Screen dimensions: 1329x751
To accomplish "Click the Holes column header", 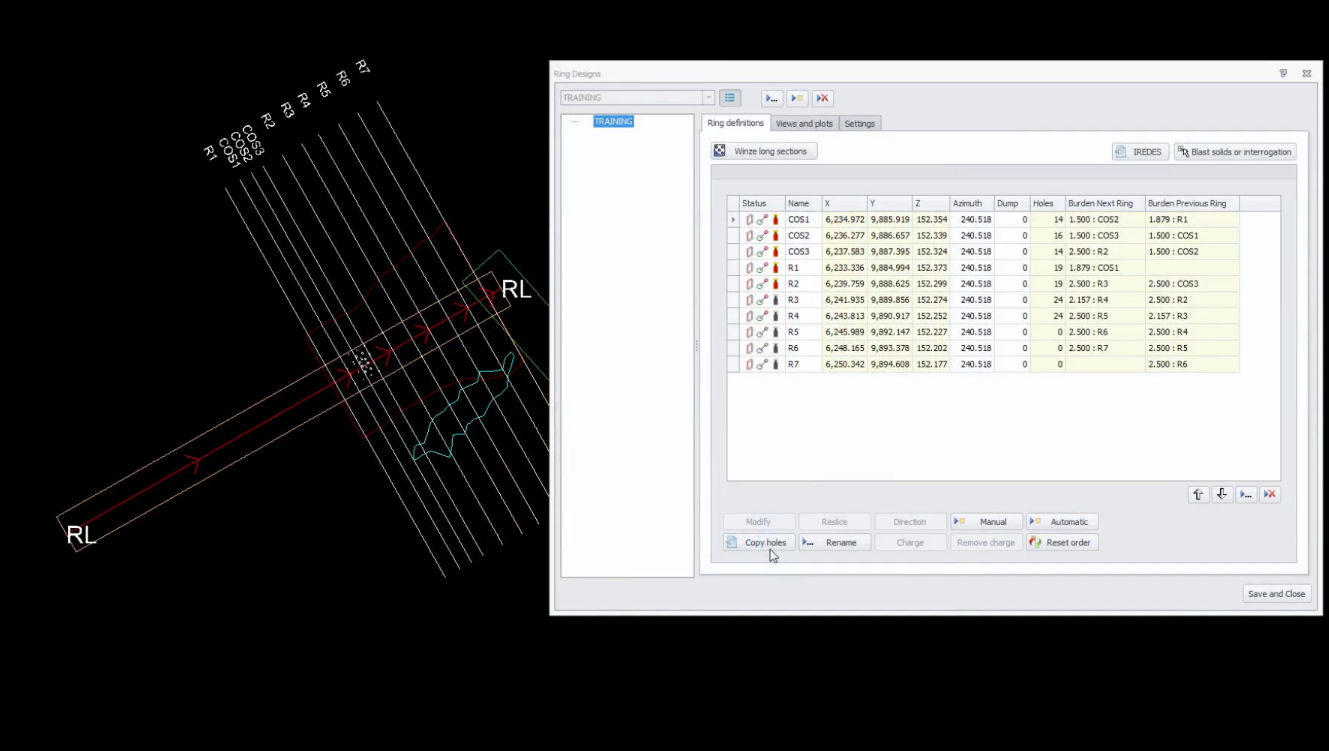I will [1047, 203].
